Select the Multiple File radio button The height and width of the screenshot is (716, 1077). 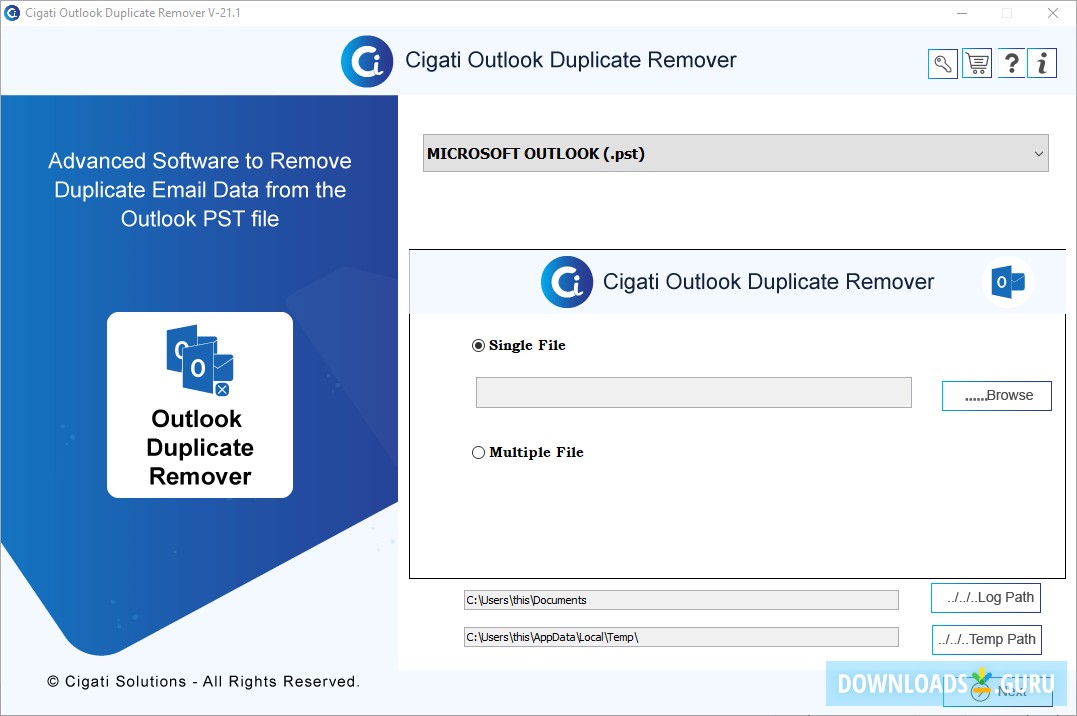[x=478, y=452]
